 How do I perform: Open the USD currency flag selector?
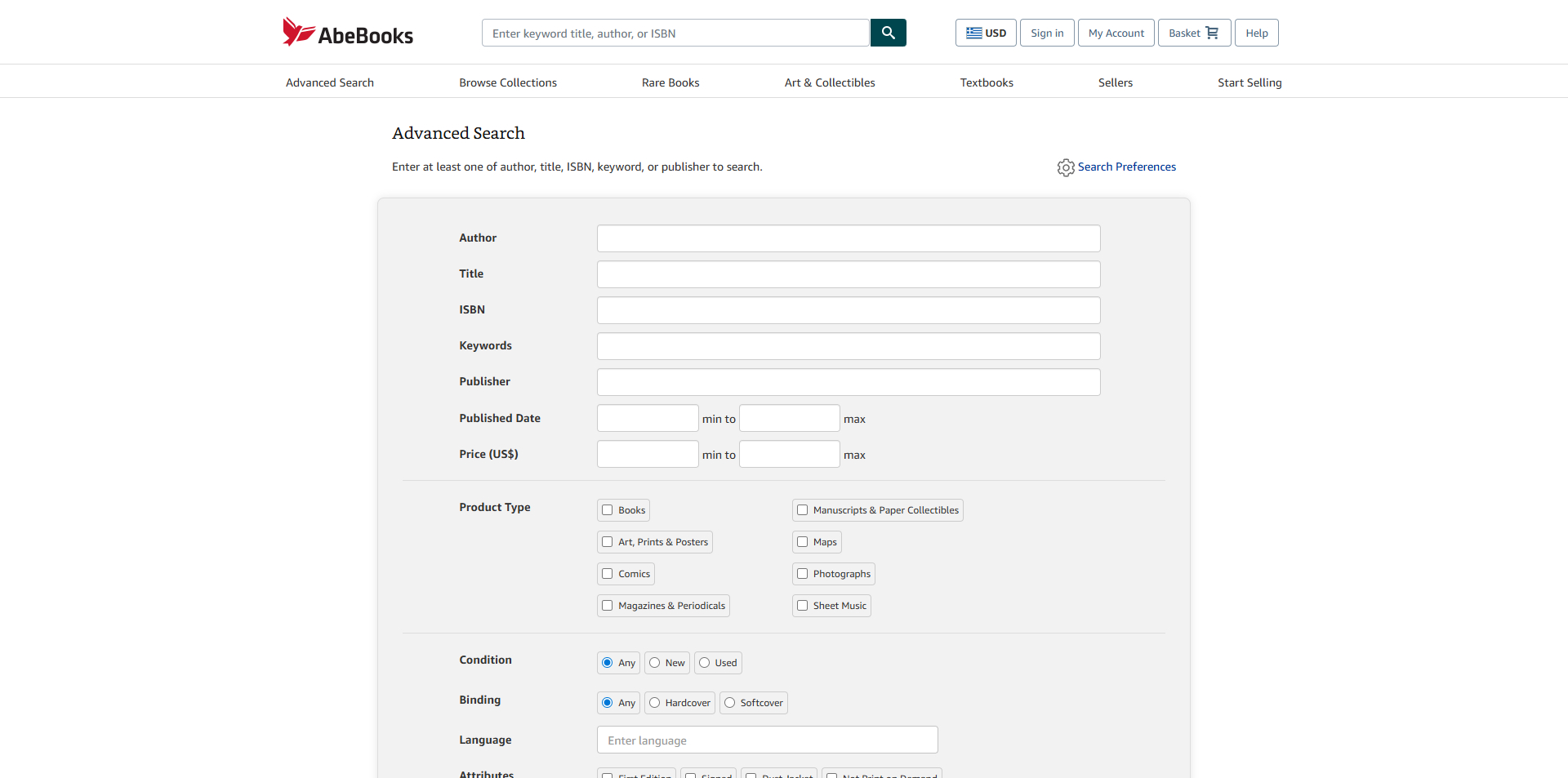(986, 33)
